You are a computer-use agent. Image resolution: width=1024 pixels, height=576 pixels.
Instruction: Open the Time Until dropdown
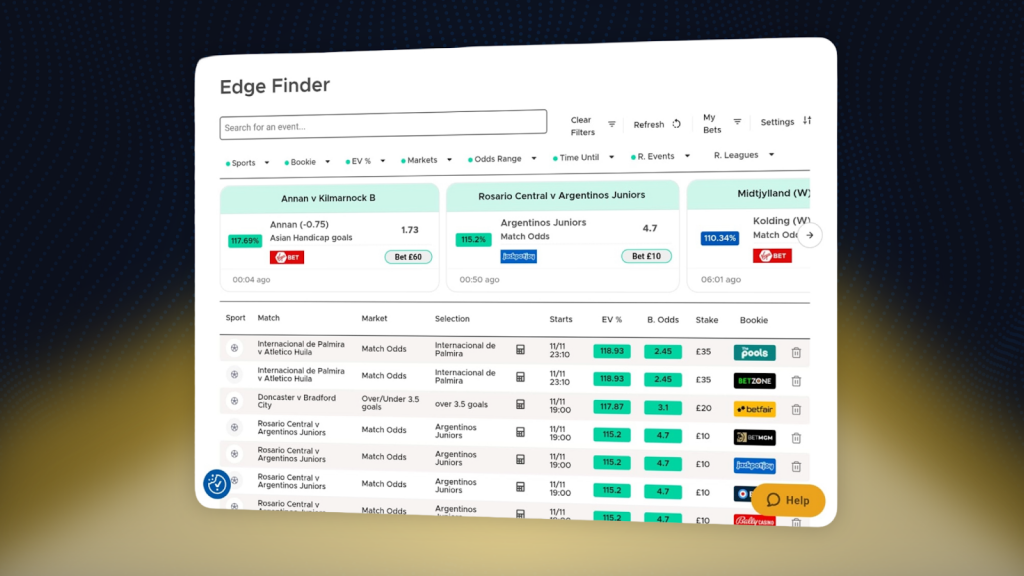coord(578,157)
